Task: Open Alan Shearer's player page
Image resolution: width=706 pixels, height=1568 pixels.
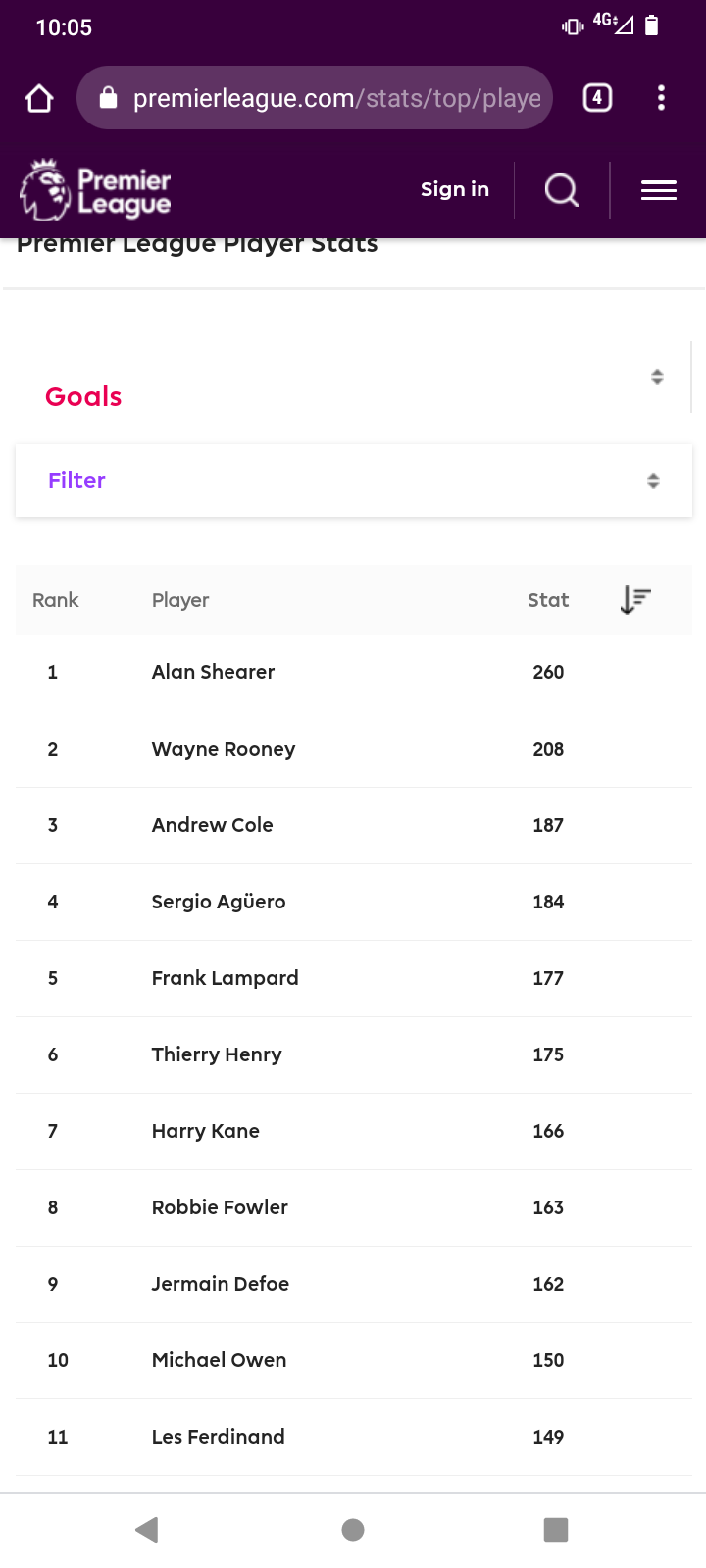Action: (x=213, y=672)
